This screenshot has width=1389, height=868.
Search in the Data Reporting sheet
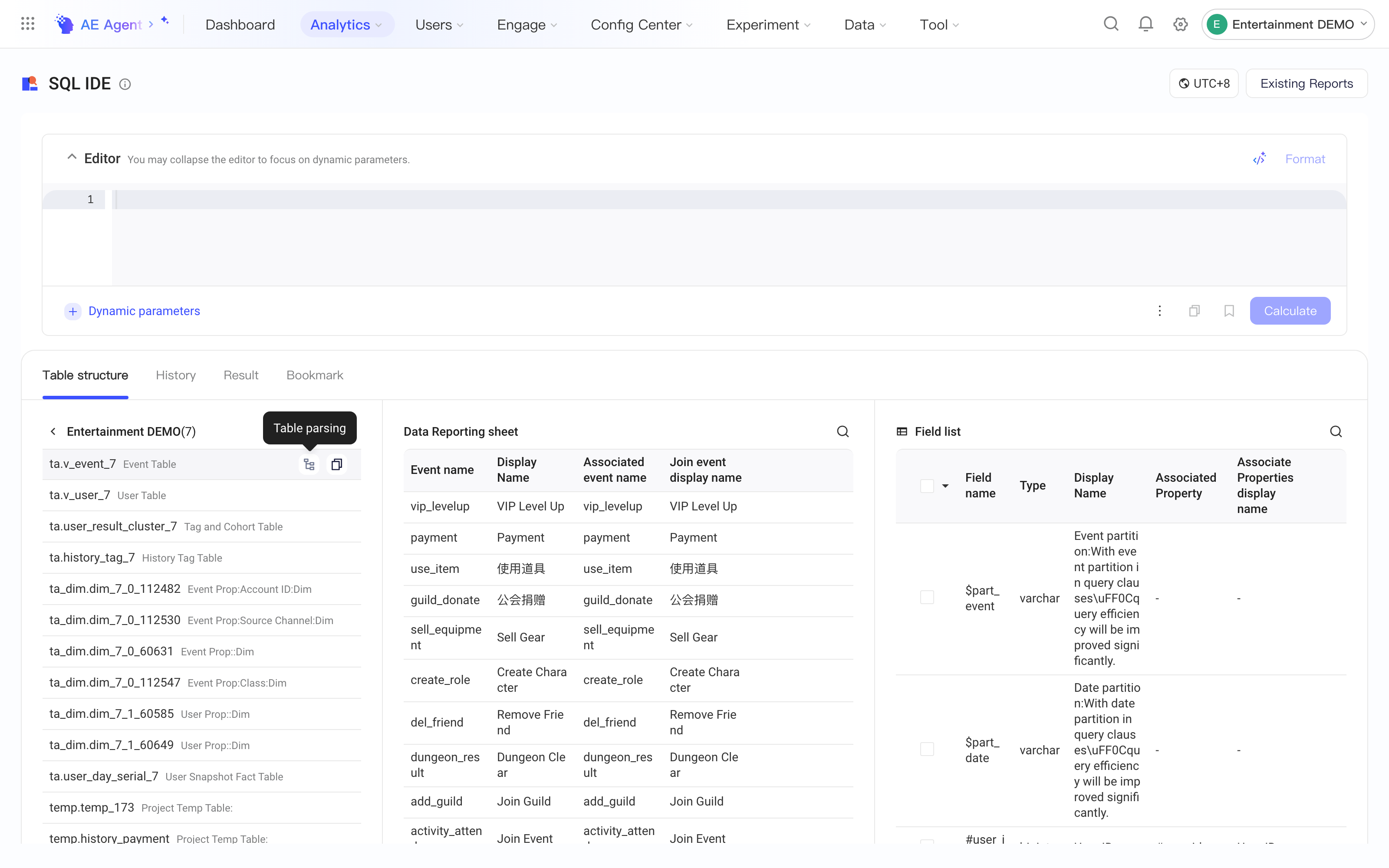click(x=843, y=432)
